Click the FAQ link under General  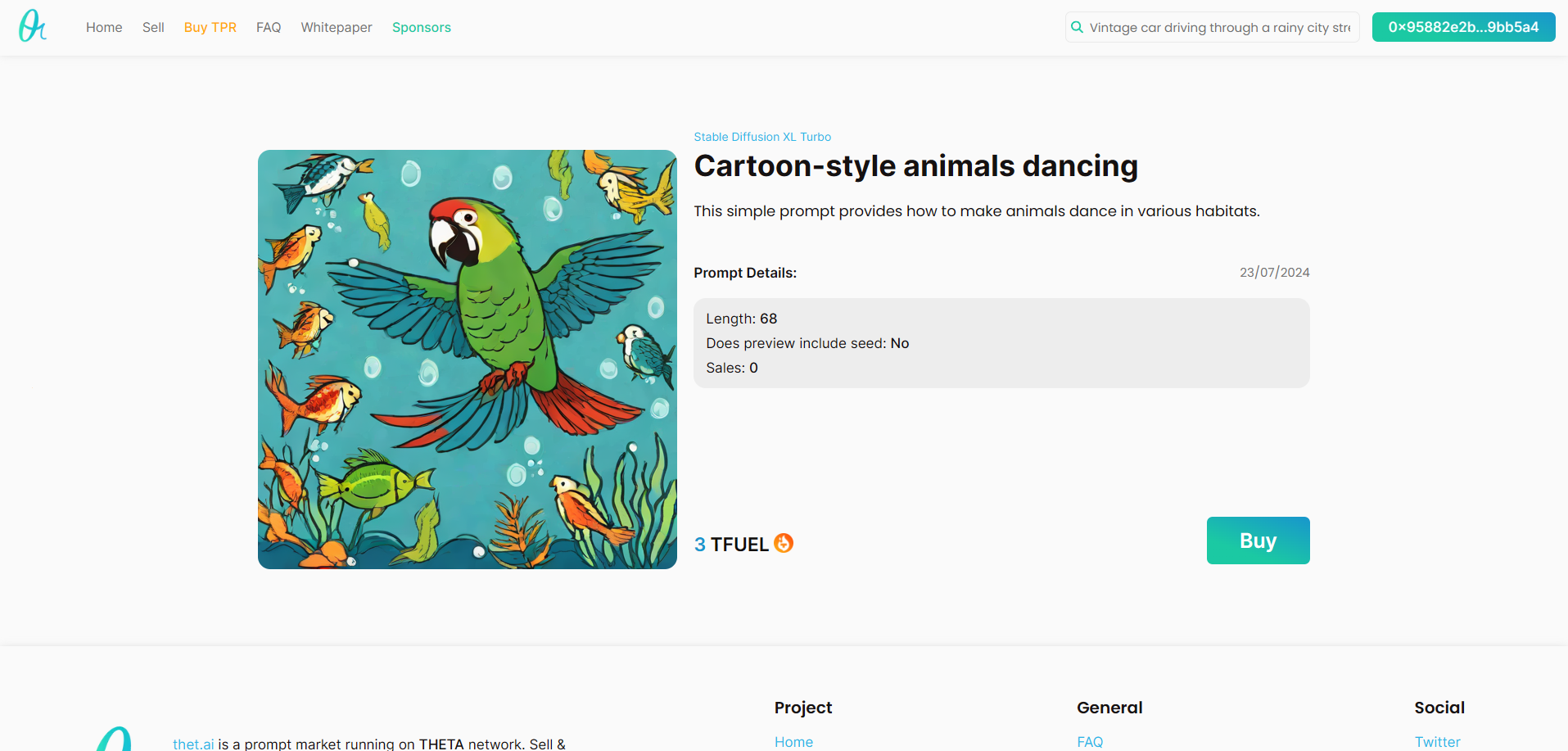coord(1090,741)
